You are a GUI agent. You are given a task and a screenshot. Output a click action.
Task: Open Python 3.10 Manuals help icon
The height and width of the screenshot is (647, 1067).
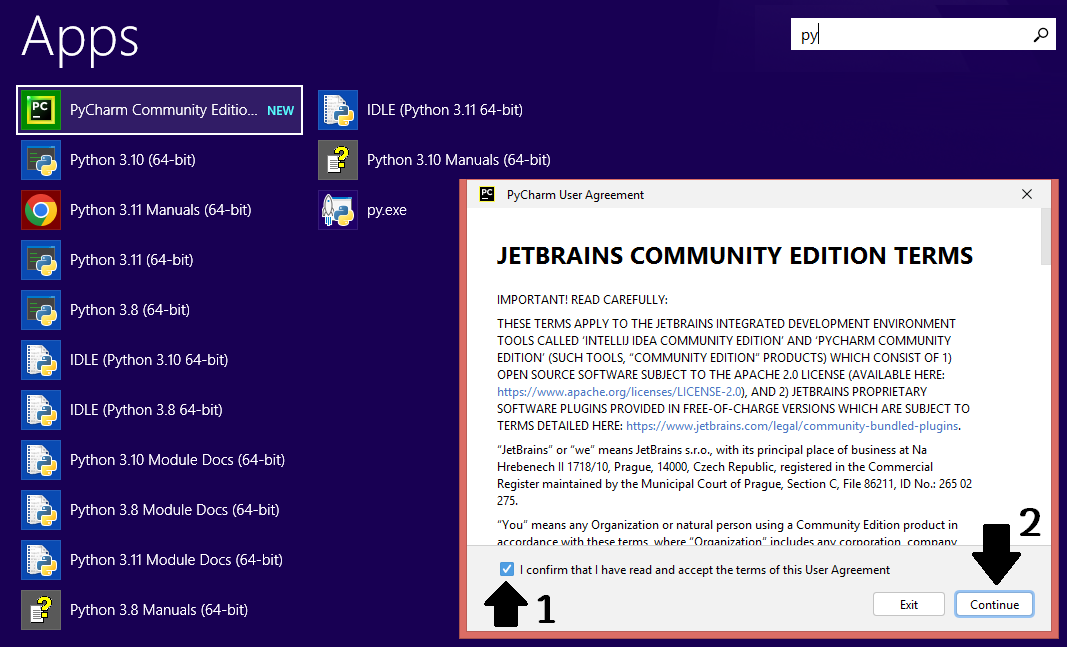(x=338, y=160)
